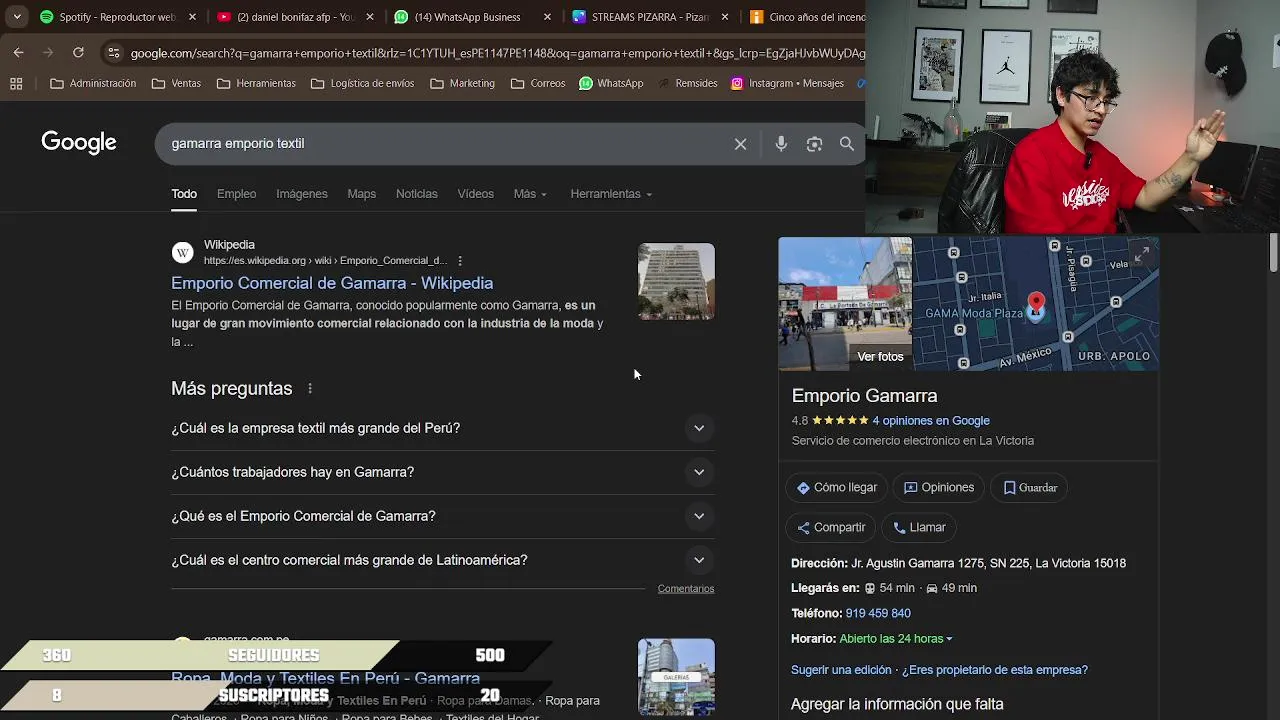Open the WhatsApp bookmark

(611, 84)
